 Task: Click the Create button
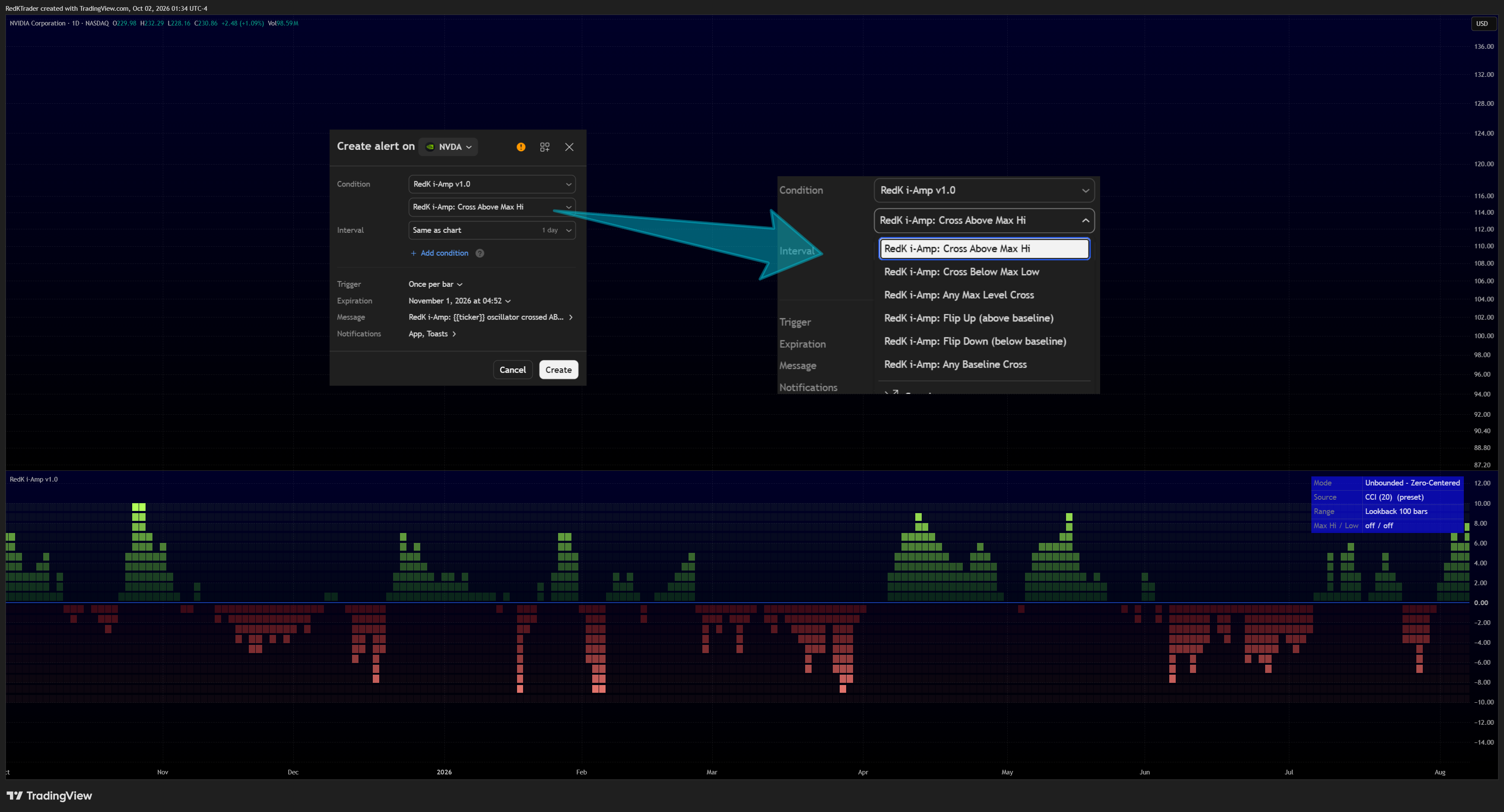[x=558, y=370]
